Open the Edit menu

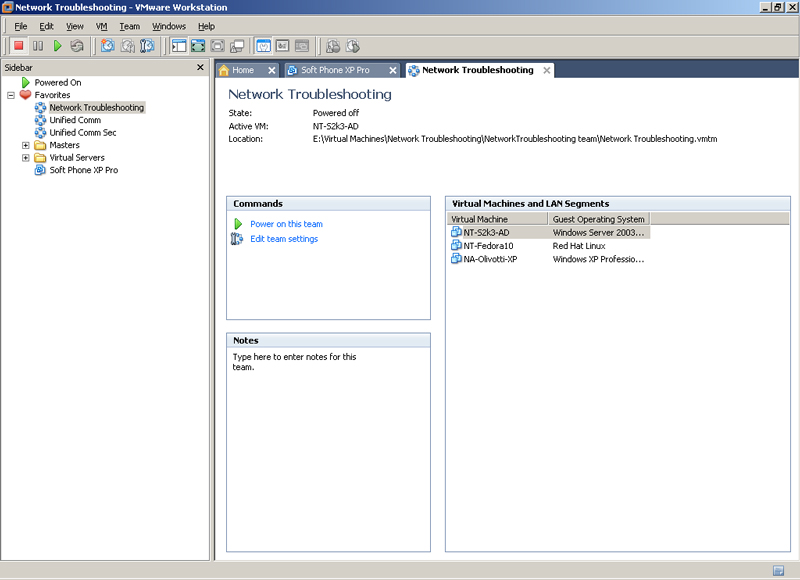click(46, 26)
